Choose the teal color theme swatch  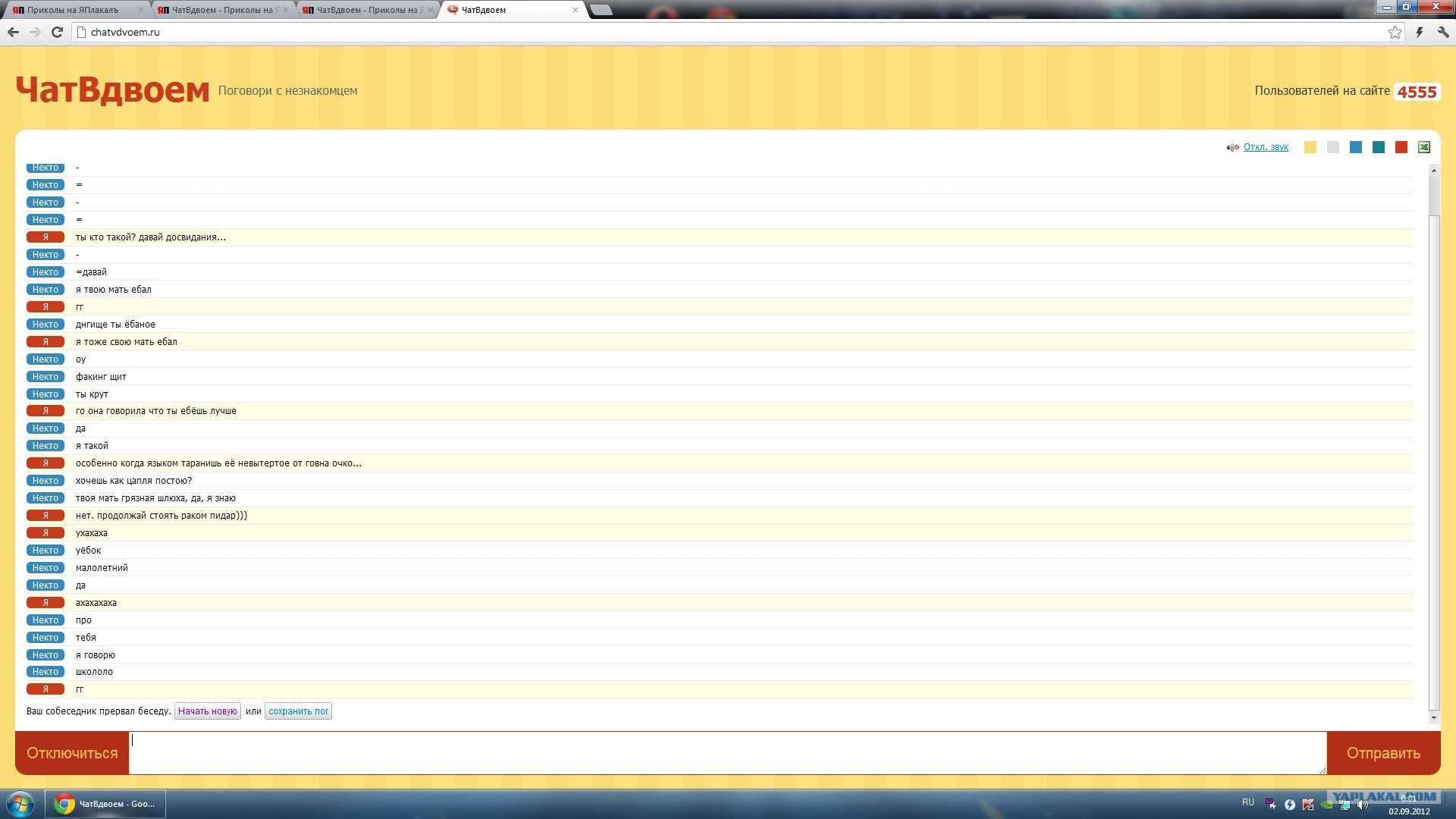click(1379, 147)
